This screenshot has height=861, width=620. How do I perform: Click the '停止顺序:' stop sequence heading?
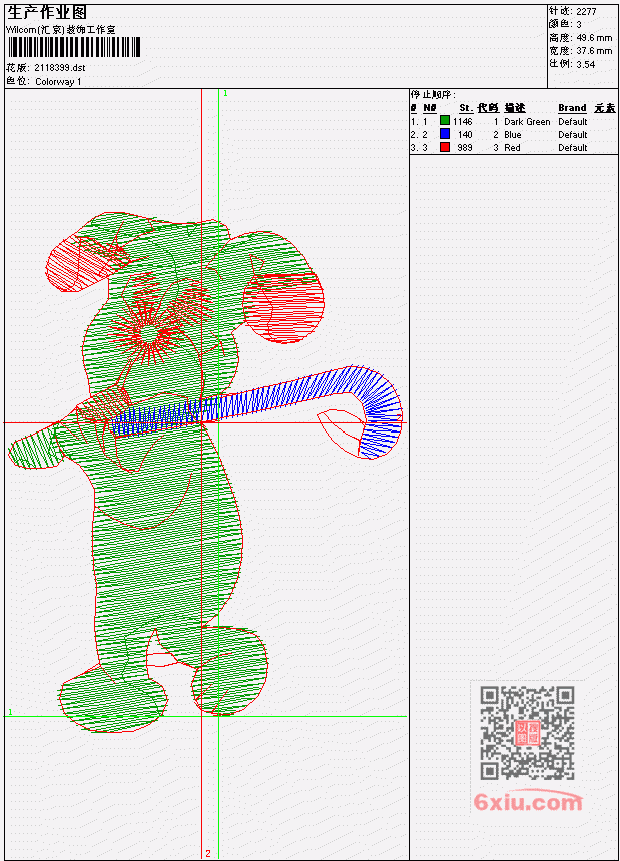[x=433, y=94]
